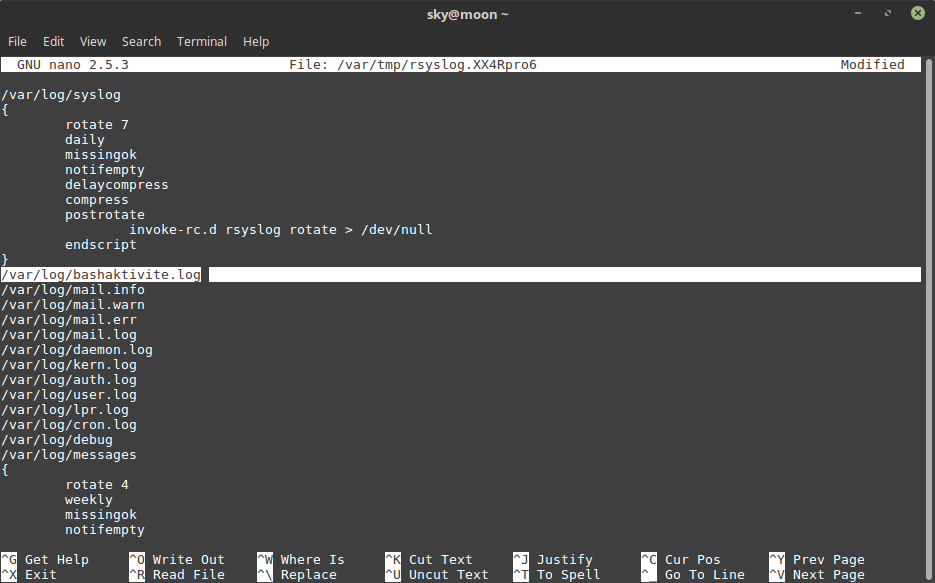Viewport: 935px width, 583px height.
Task: Open the Terminal menu
Action: tap(202, 41)
